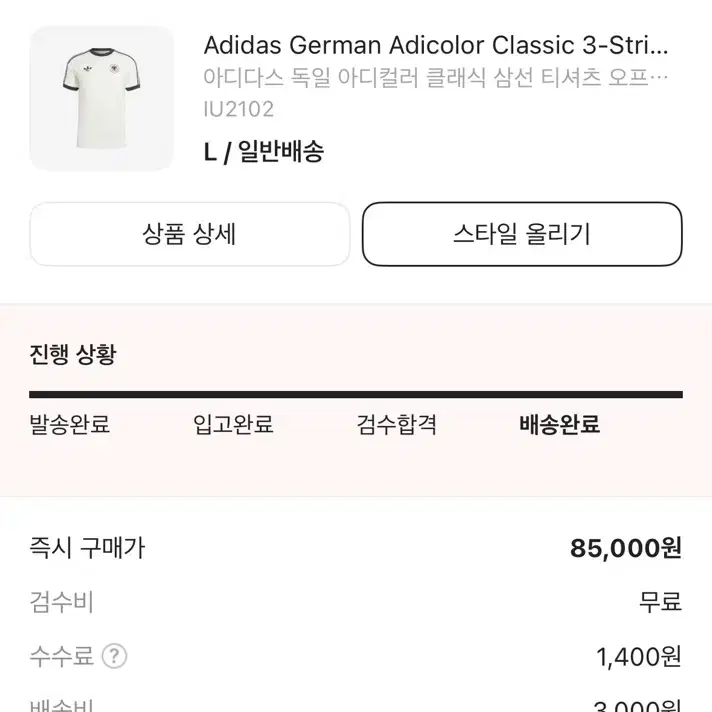Tap the 수수료 fee label
The width and height of the screenshot is (712, 712).
click(61, 656)
